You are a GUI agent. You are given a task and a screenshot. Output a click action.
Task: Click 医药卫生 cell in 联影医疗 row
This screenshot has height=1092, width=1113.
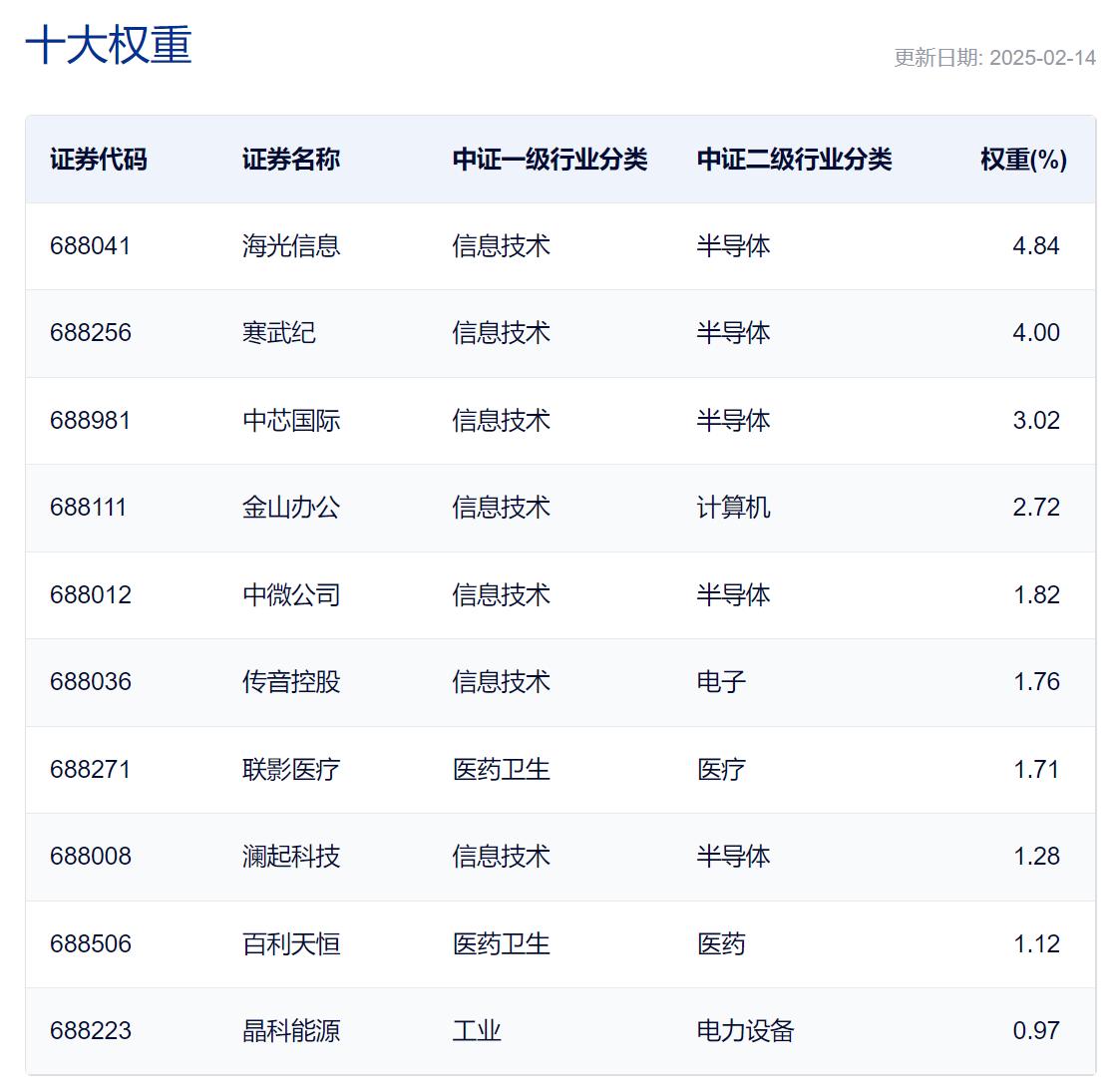501,770
